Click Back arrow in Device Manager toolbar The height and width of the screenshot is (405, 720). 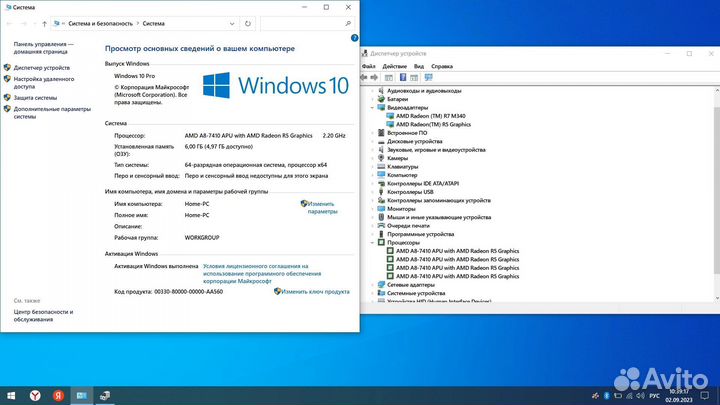point(365,78)
